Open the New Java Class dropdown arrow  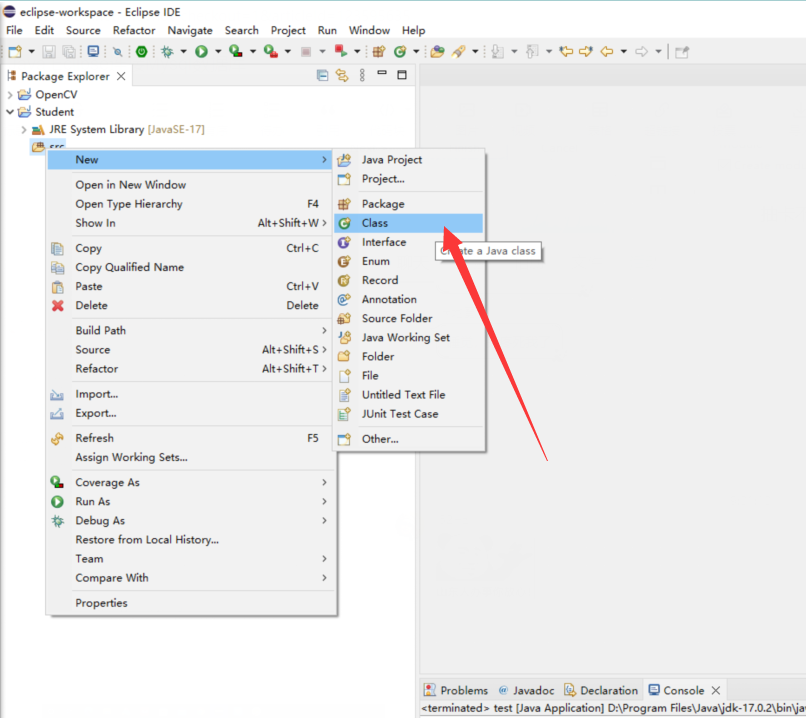pos(416,51)
